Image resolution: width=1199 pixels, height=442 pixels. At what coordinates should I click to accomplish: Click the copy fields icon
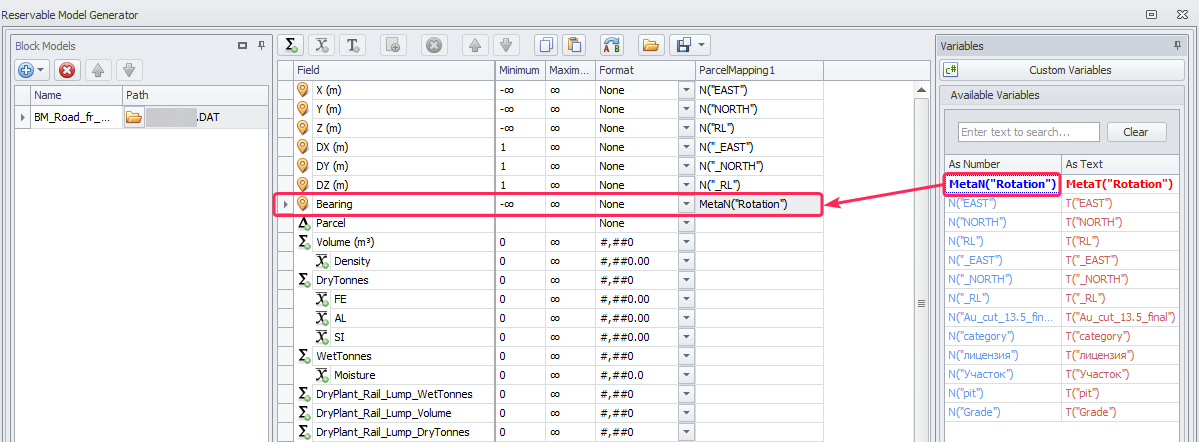pyautogui.click(x=545, y=45)
